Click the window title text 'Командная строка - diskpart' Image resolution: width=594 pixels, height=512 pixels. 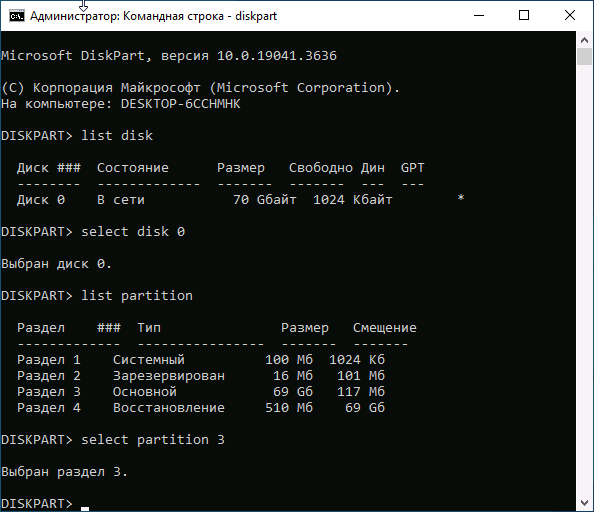200,16
